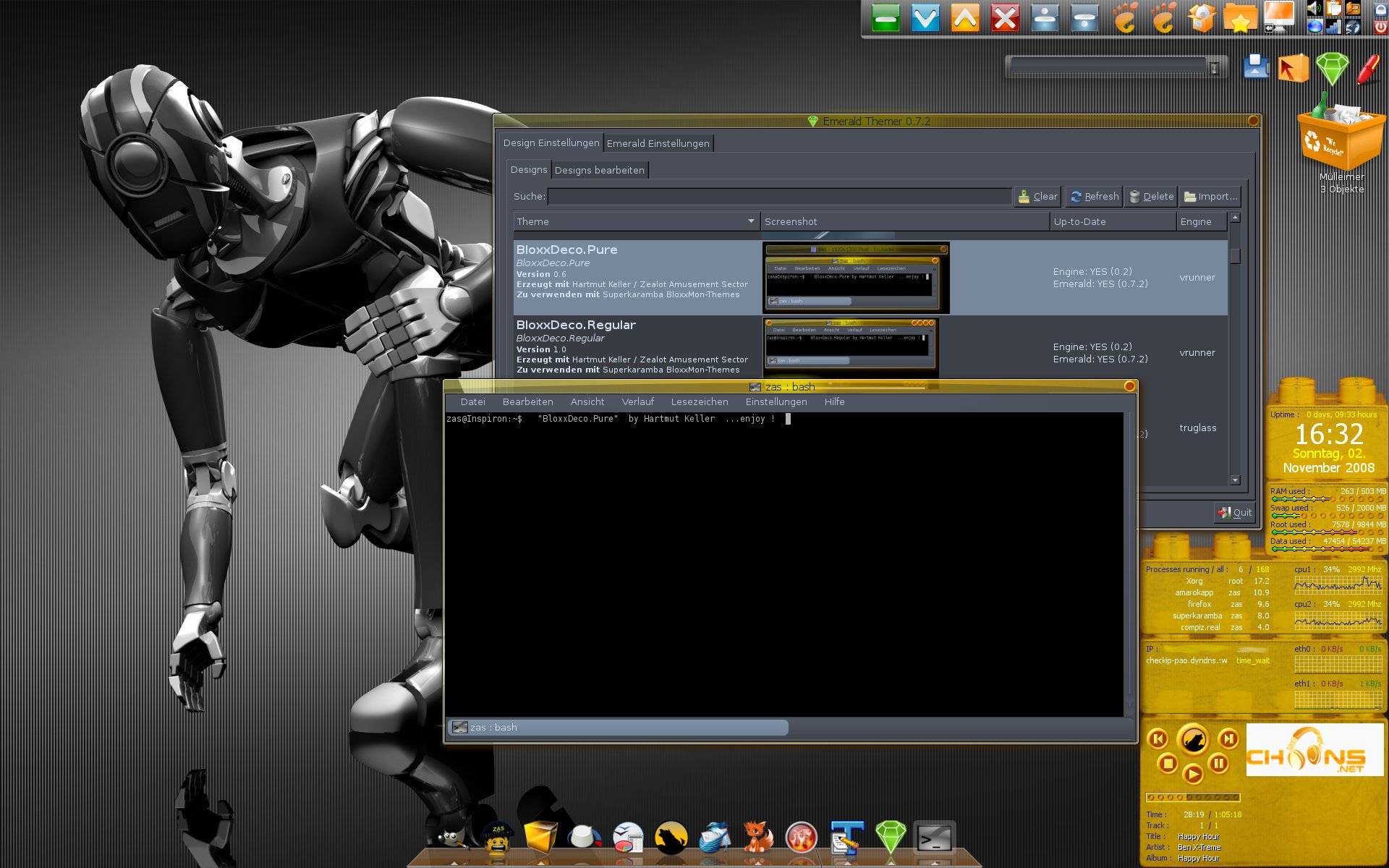Click the orange up-chevron panel icon
The image size is (1389, 868).
tap(965, 18)
